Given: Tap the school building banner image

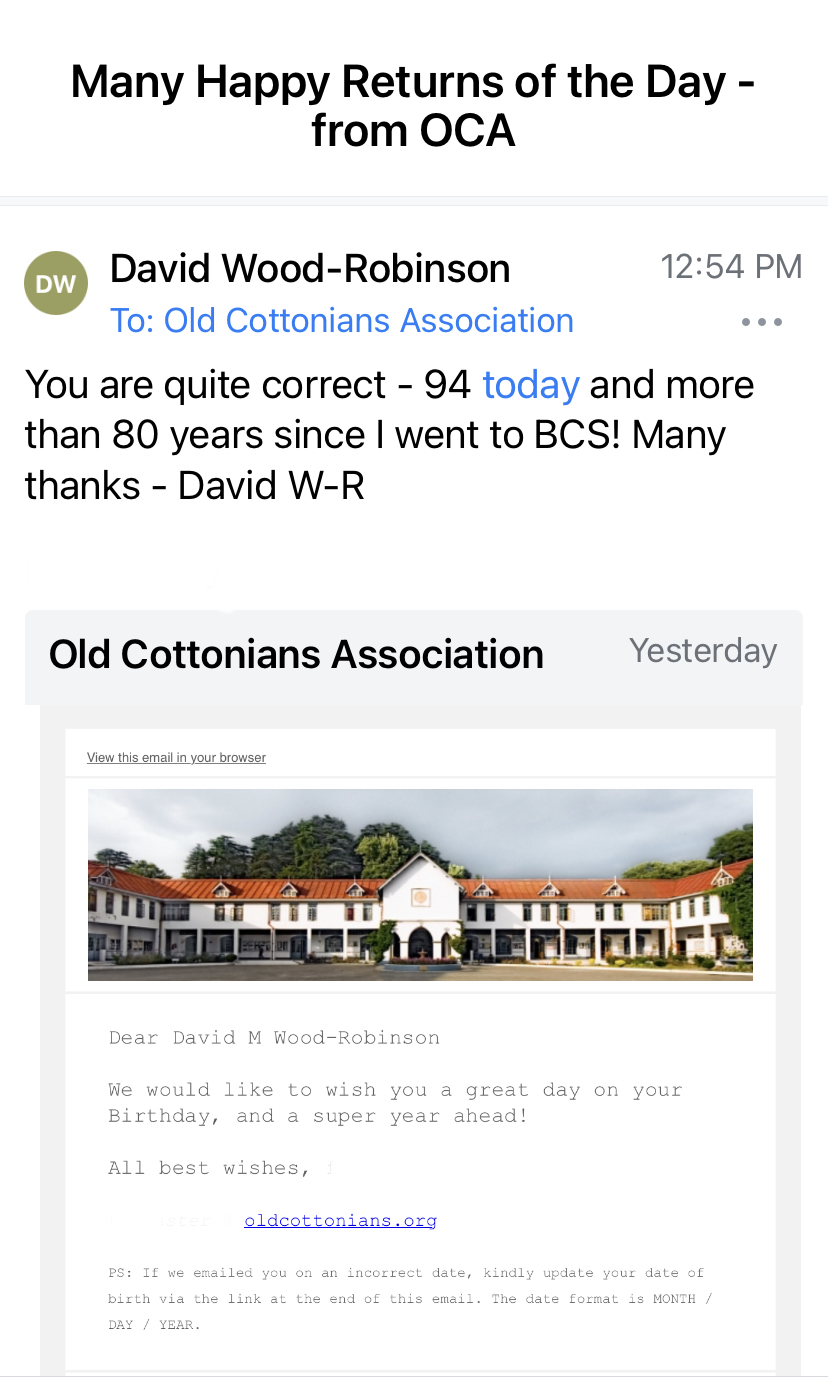Looking at the screenshot, I should pyautogui.click(x=420, y=884).
